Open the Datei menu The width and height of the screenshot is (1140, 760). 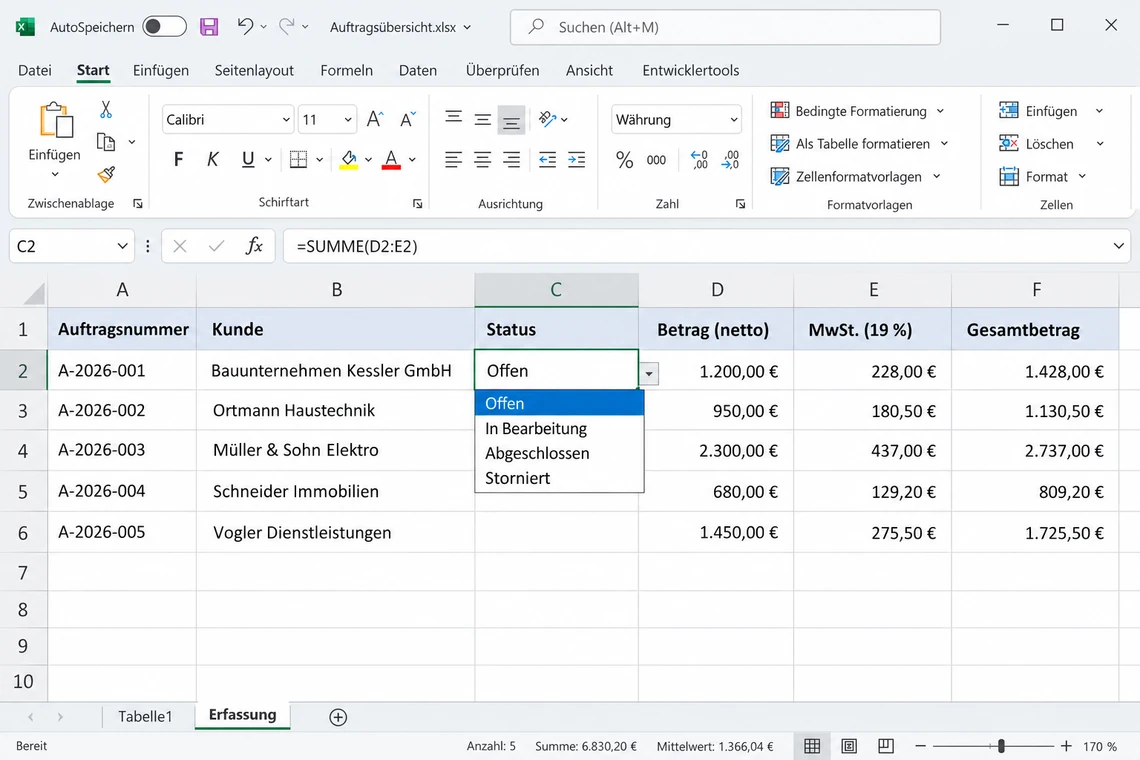pos(35,71)
